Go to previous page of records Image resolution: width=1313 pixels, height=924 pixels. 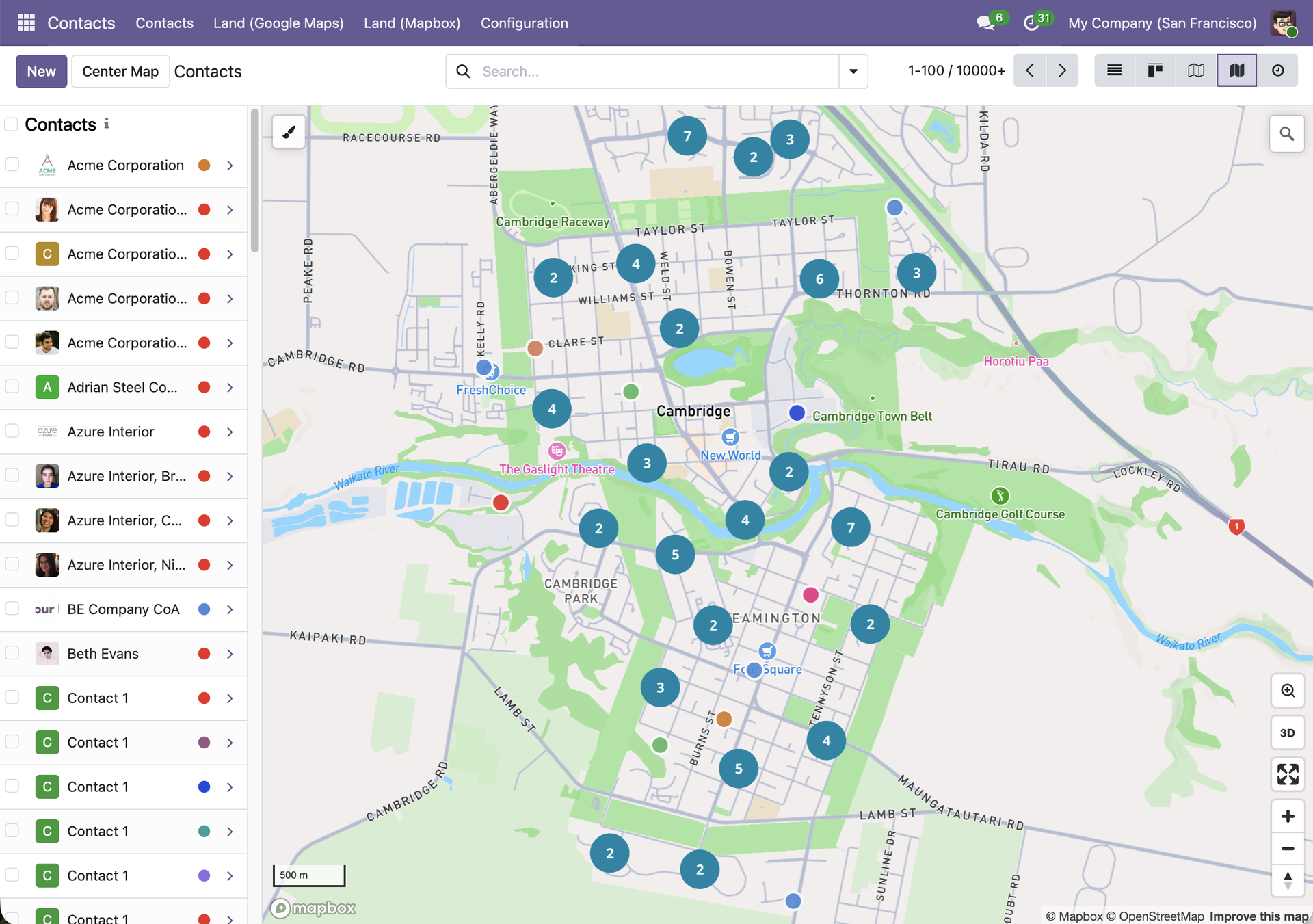click(x=1030, y=70)
